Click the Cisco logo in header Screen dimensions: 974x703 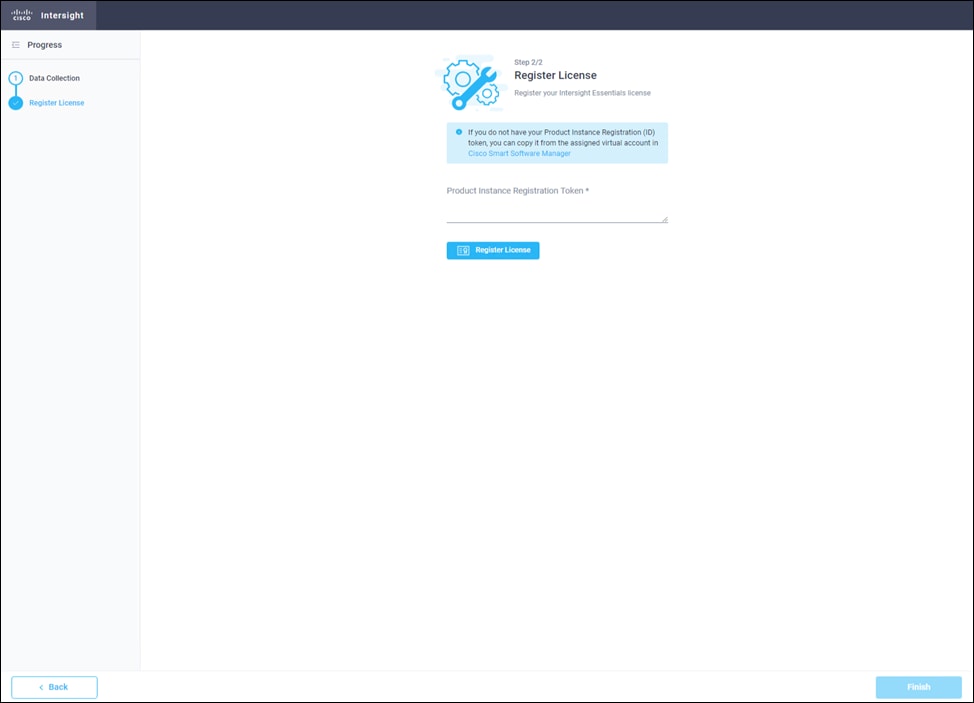click(x=22, y=15)
